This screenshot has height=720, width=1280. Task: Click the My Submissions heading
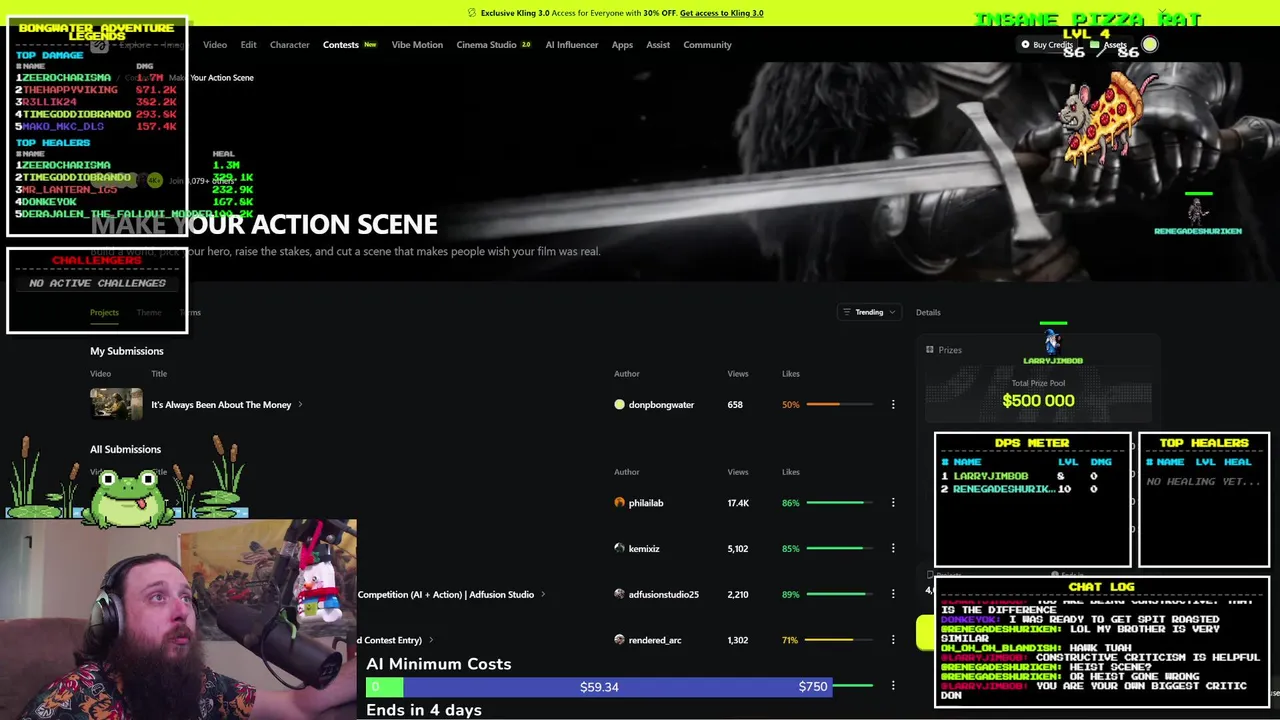[x=127, y=351]
